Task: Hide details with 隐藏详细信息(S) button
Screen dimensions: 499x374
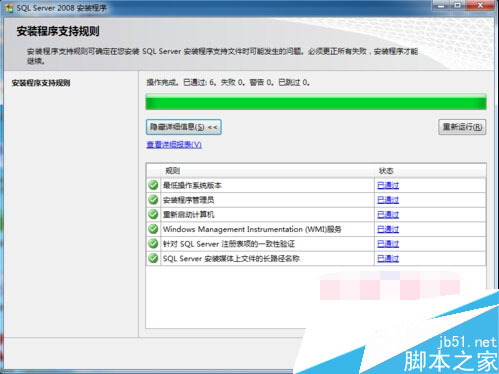Action: coord(184,127)
